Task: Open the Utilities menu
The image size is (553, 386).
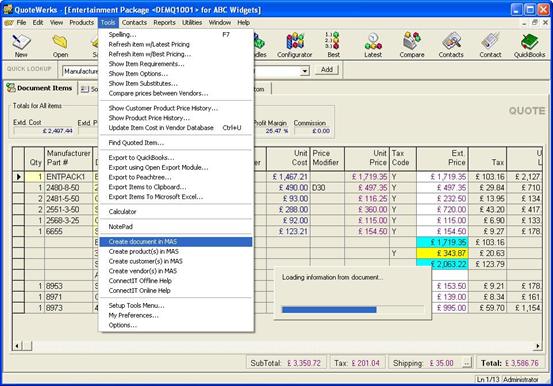Action: 192,23
